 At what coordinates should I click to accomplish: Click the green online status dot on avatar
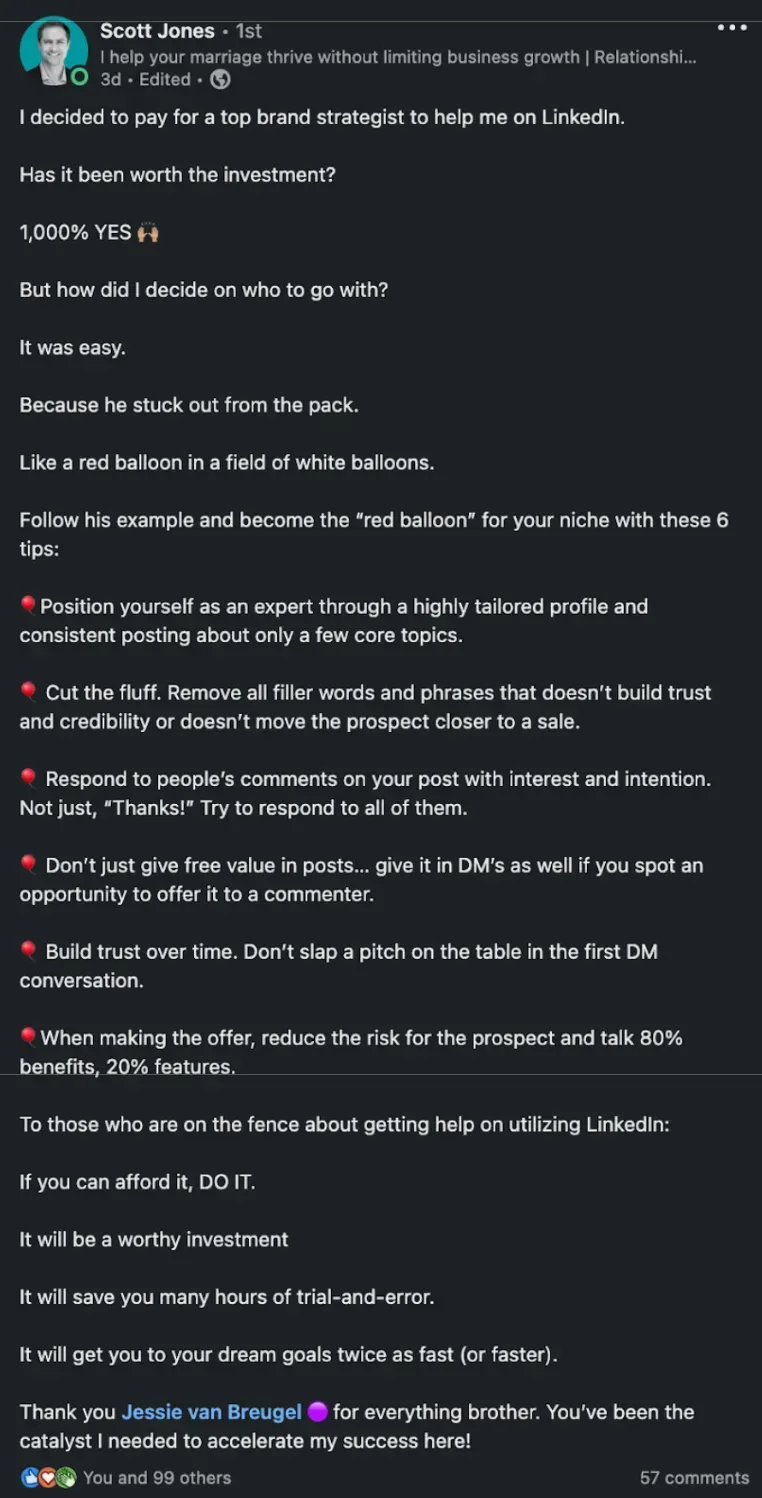pos(80,77)
